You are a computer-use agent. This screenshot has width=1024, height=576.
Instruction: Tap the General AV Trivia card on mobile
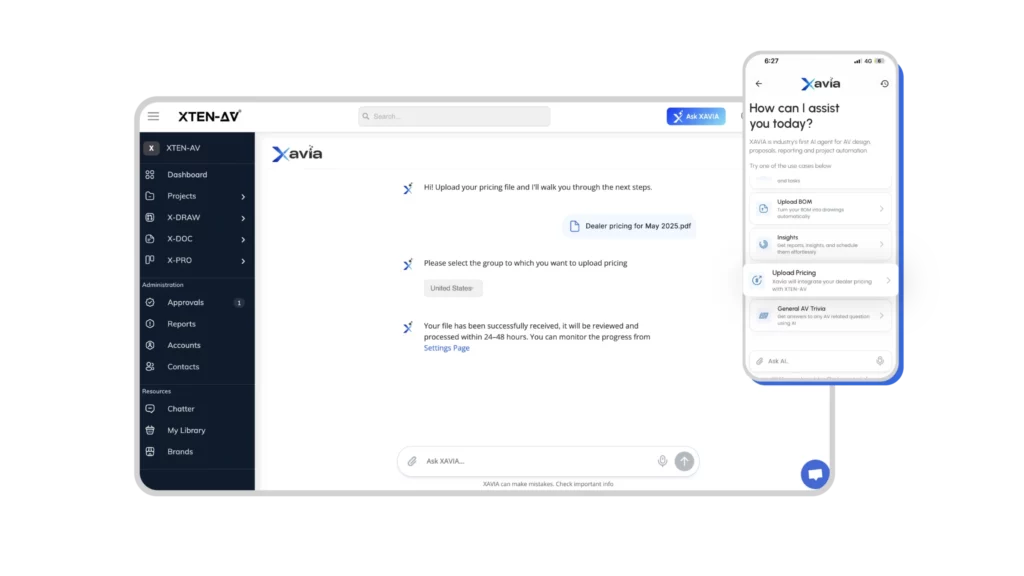tap(820, 316)
